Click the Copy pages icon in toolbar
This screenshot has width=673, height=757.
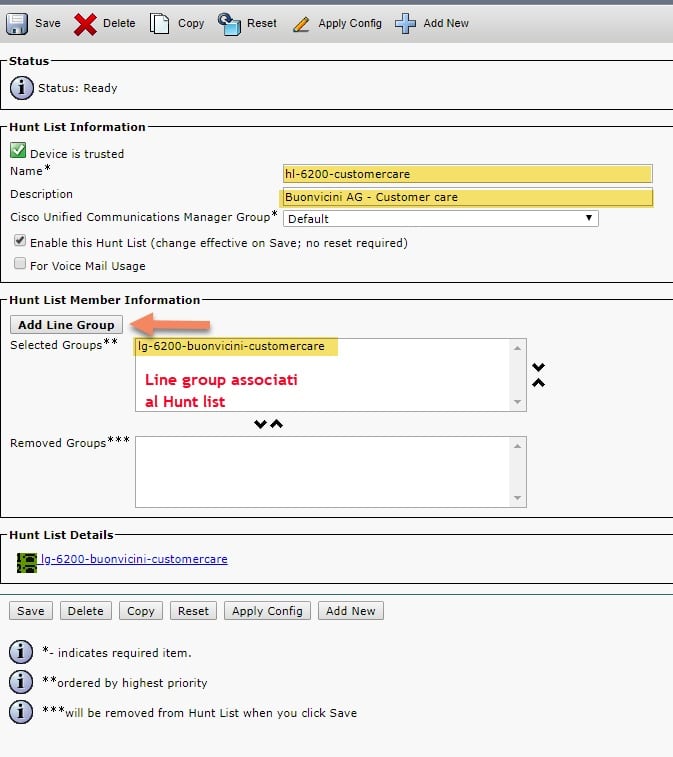click(x=159, y=24)
